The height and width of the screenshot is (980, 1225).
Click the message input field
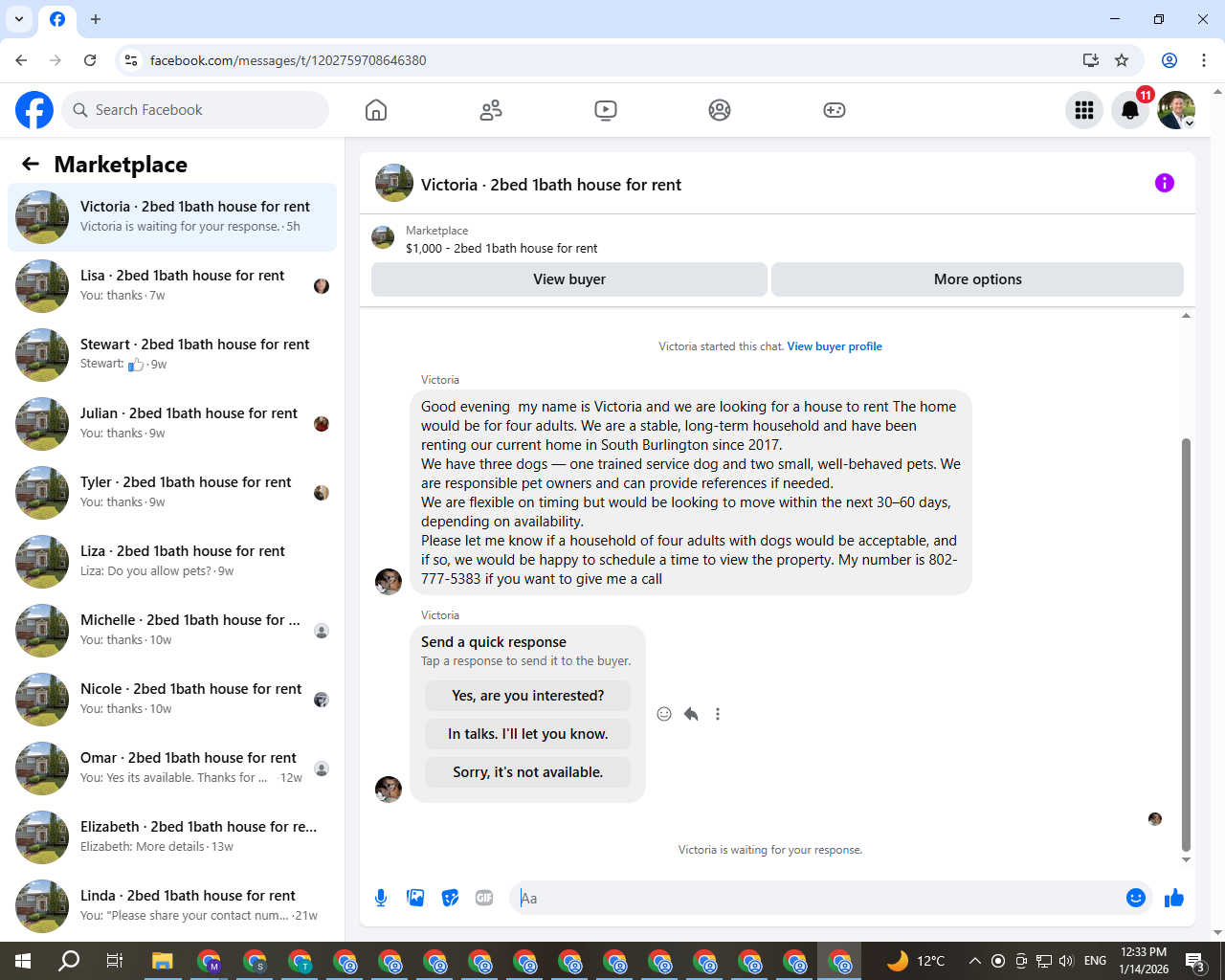point(818,898)
